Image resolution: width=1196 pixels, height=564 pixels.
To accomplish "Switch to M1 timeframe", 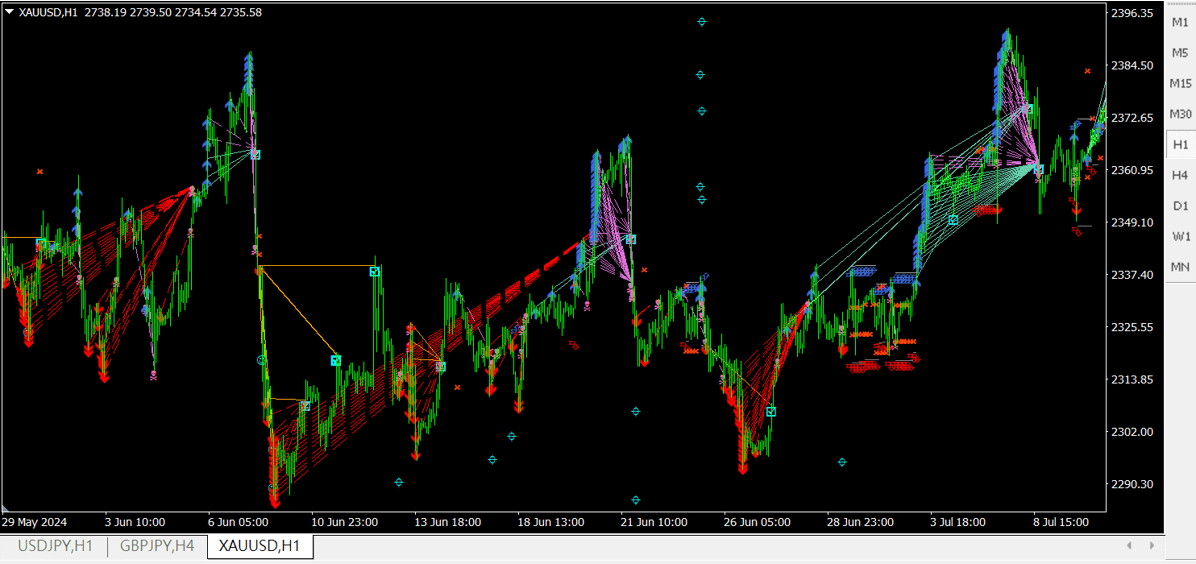I will tap(1180, 22).
